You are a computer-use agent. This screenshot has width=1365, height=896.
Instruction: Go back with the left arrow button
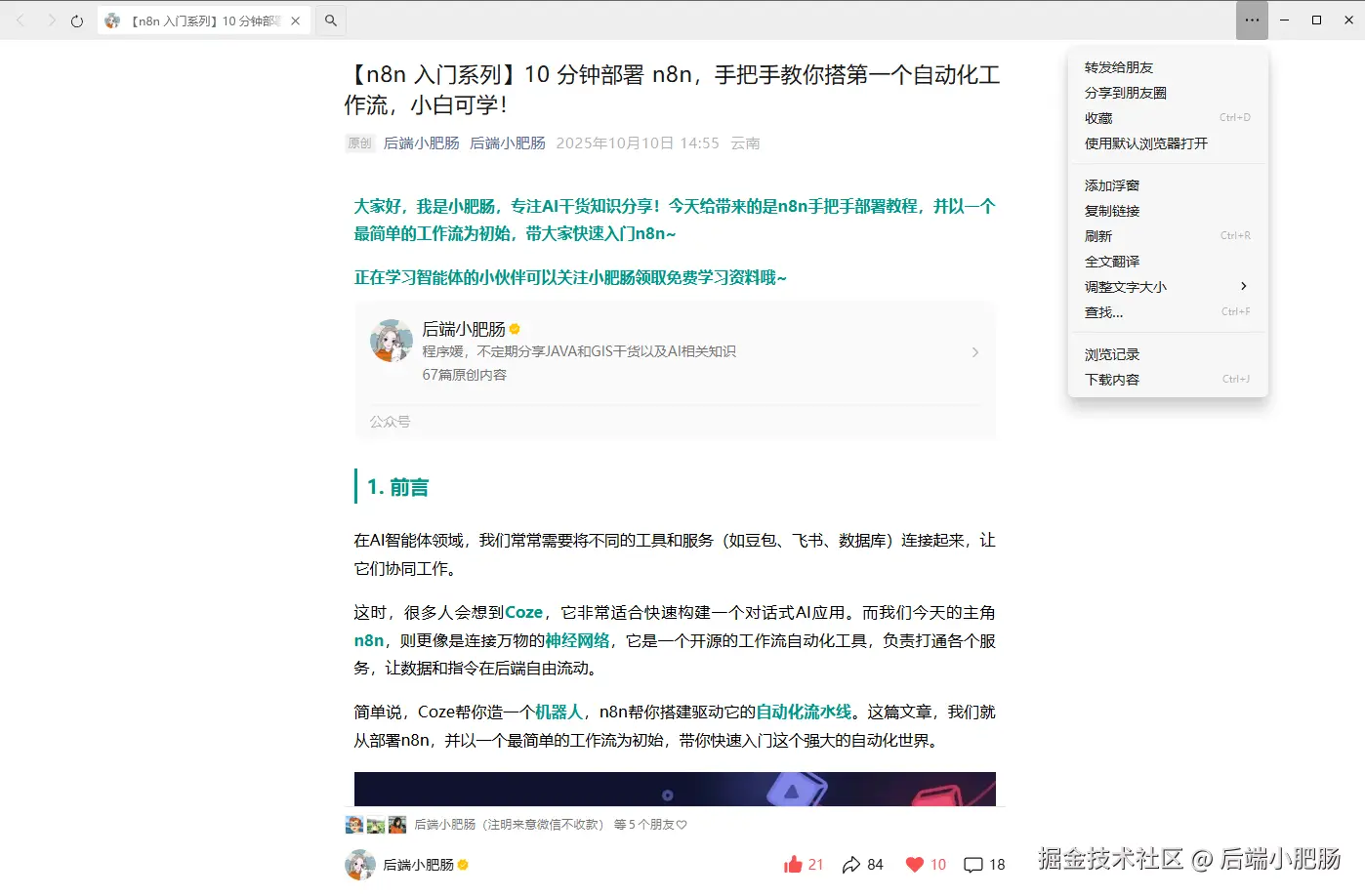point(21,20)
